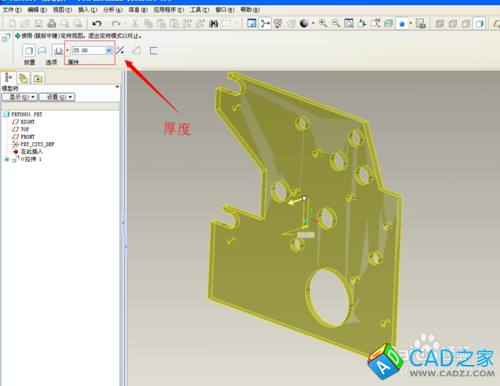The image size is (500, 386).
Task: Toggle extrude as solid option
Action: click(29, 51)
